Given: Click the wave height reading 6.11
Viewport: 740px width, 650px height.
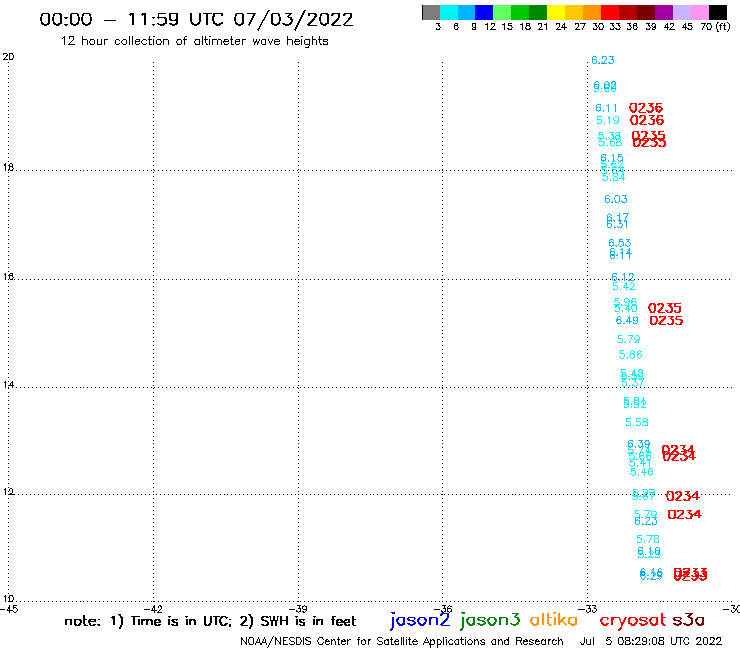Looking at the screenshot, I should tap(606, 108).
